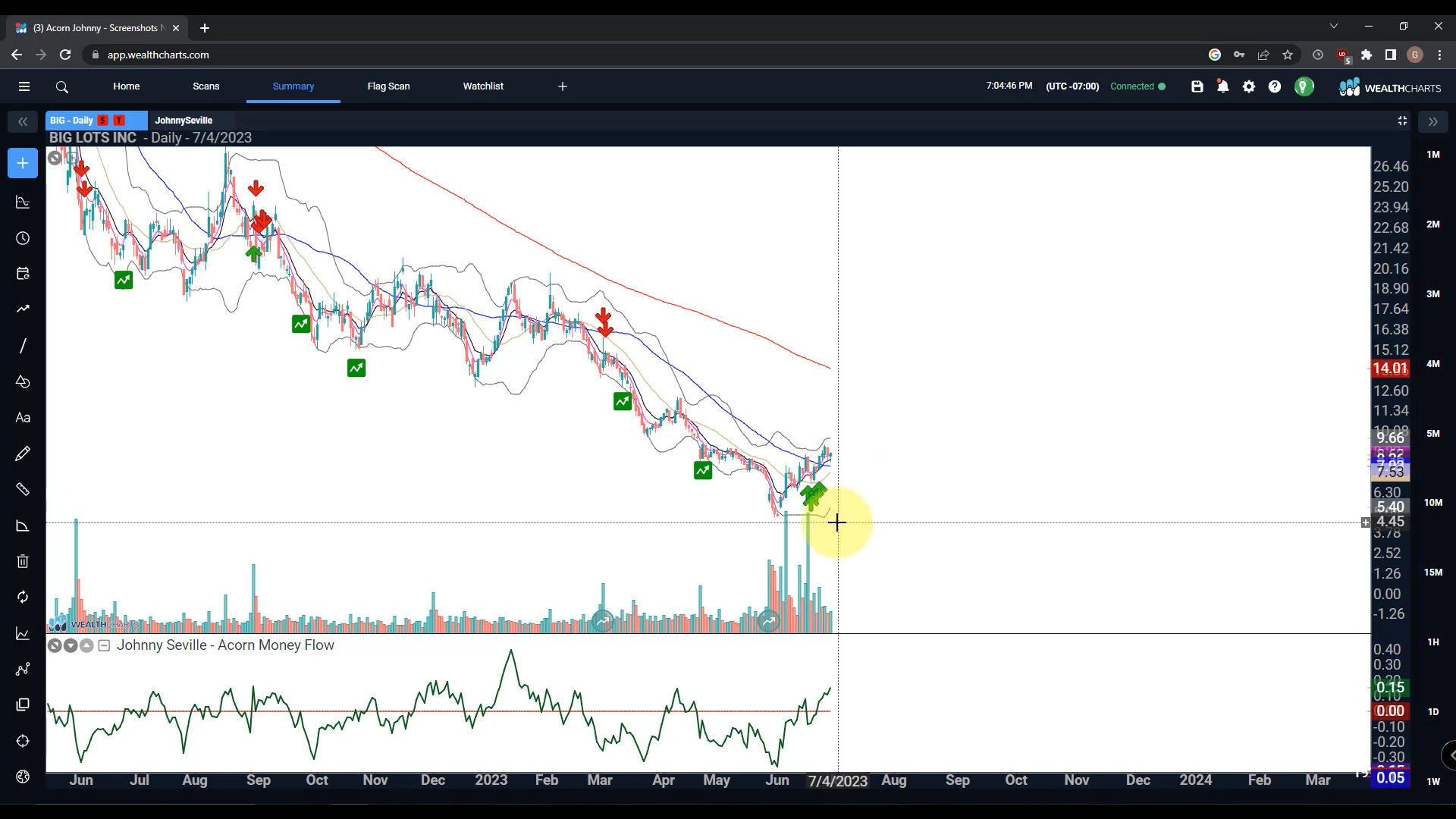Image resolution: width=1456 pixels, height=819 pixels.
Task: Move Acorn Money Flow pane up arrow
Action: (x=86, y=645)
